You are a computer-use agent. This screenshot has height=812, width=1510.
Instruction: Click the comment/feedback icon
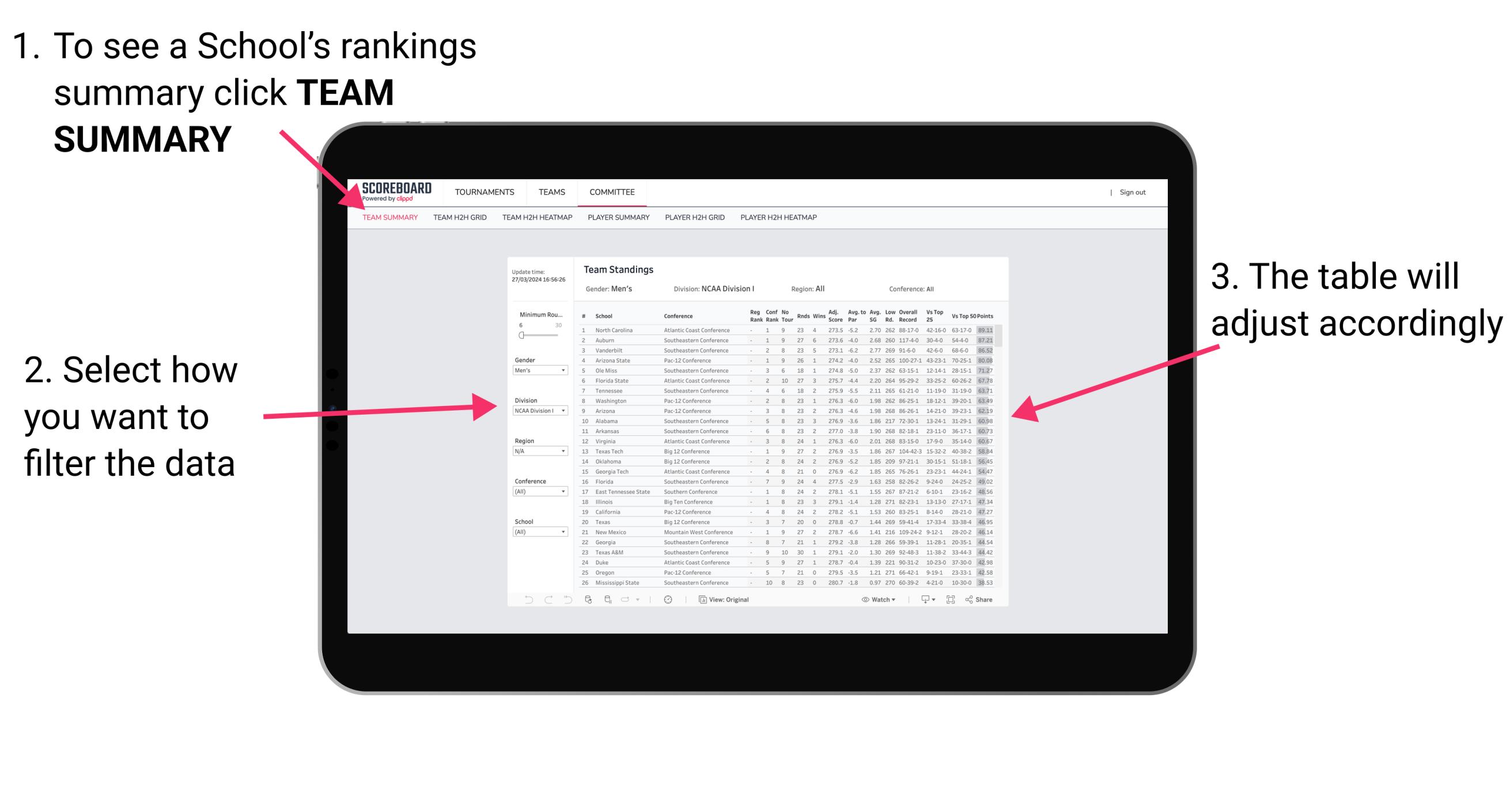[x=922, y=600]
